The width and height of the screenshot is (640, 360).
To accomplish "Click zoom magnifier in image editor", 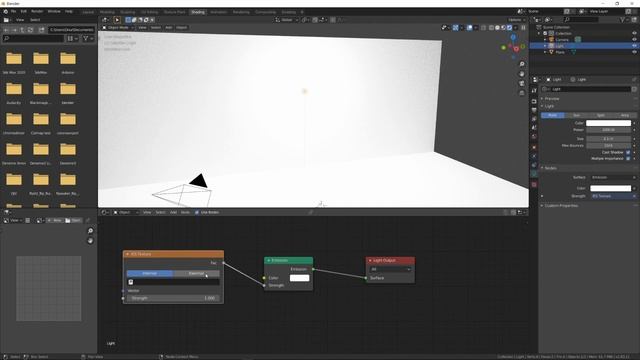I will 90,231.
